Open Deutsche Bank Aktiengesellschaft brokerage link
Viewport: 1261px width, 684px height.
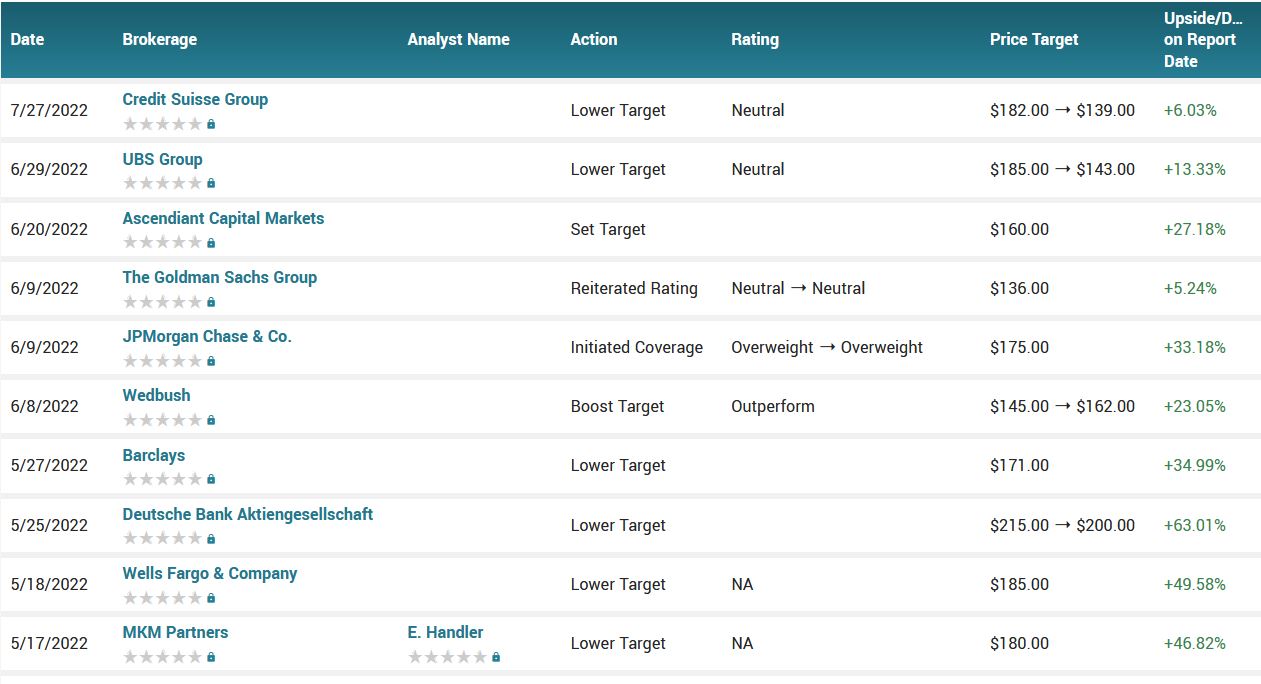coord(248,515)
